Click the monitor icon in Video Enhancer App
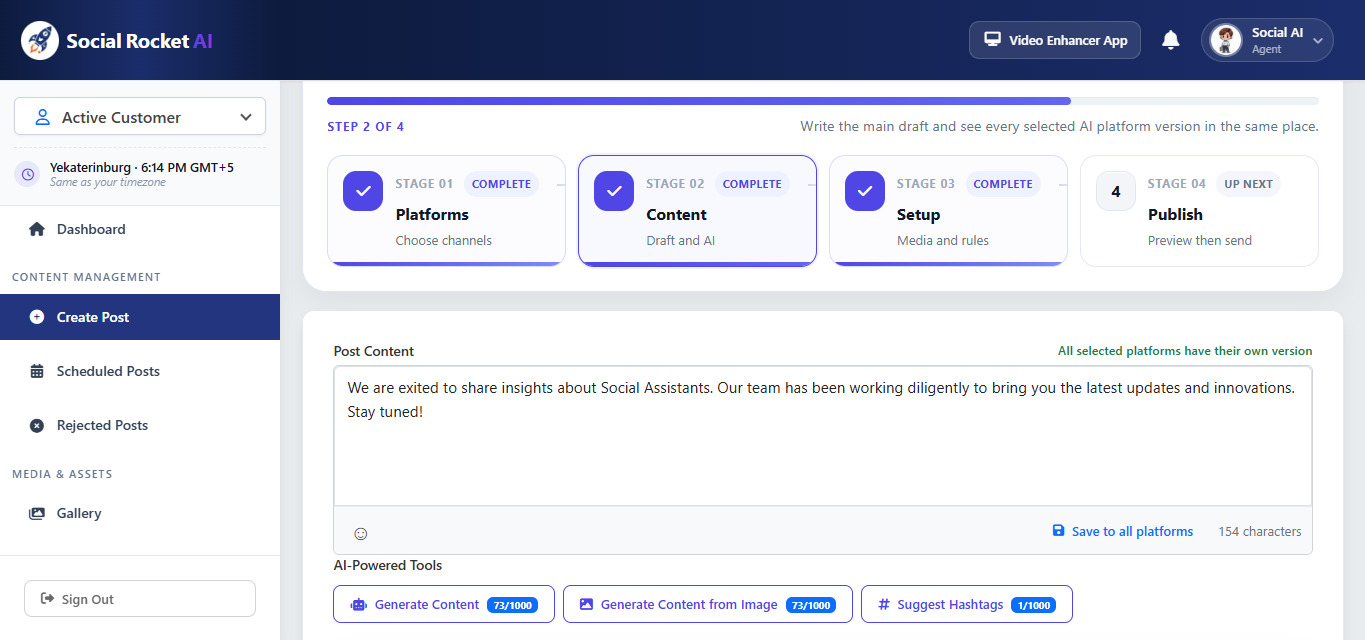The height and width of the screenshot is (640, 1365). click(x=992, y=40)
